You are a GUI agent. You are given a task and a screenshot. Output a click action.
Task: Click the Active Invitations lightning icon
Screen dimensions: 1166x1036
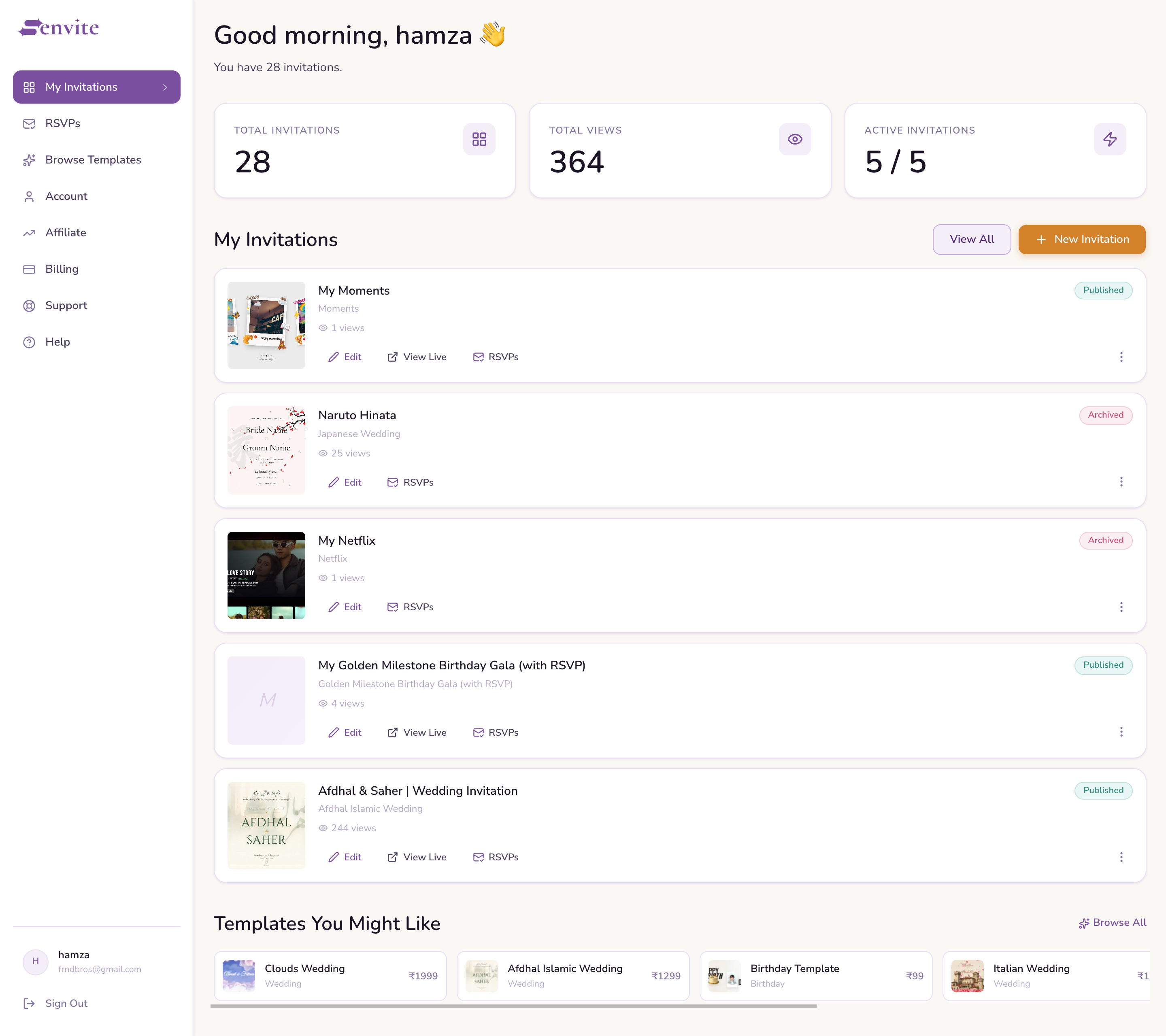[x=1110, y=139]
